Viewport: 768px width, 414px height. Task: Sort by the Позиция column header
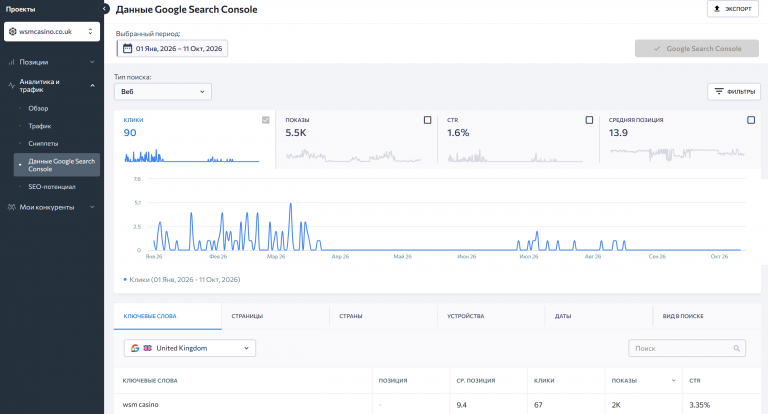(393, 381)
